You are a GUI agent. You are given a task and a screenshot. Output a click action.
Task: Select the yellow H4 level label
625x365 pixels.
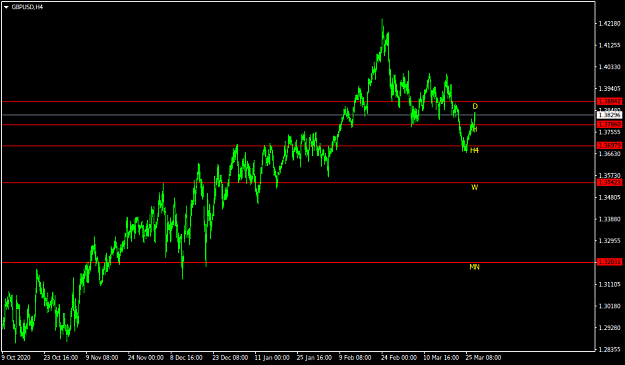[474, 150]
